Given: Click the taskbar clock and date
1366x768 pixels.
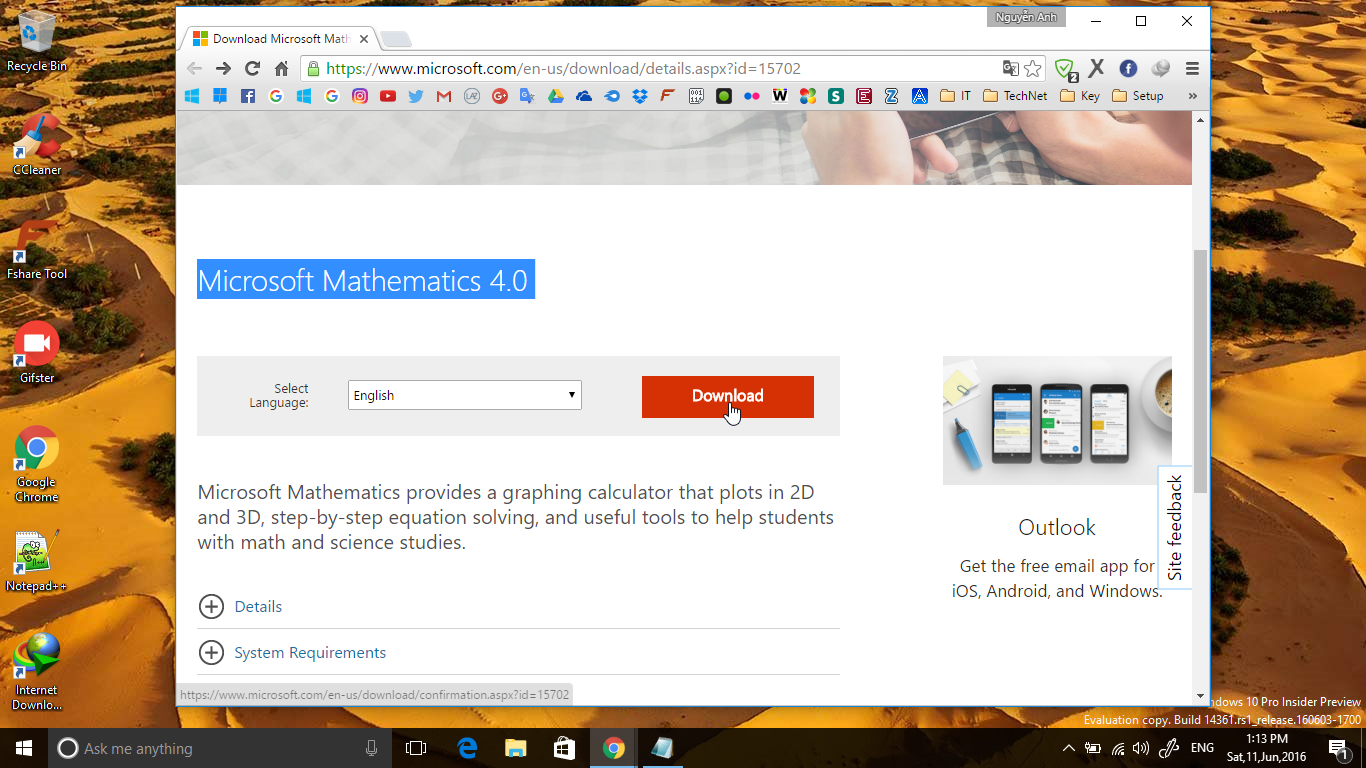Looking at the screenshot, I should coord(1267,748).
